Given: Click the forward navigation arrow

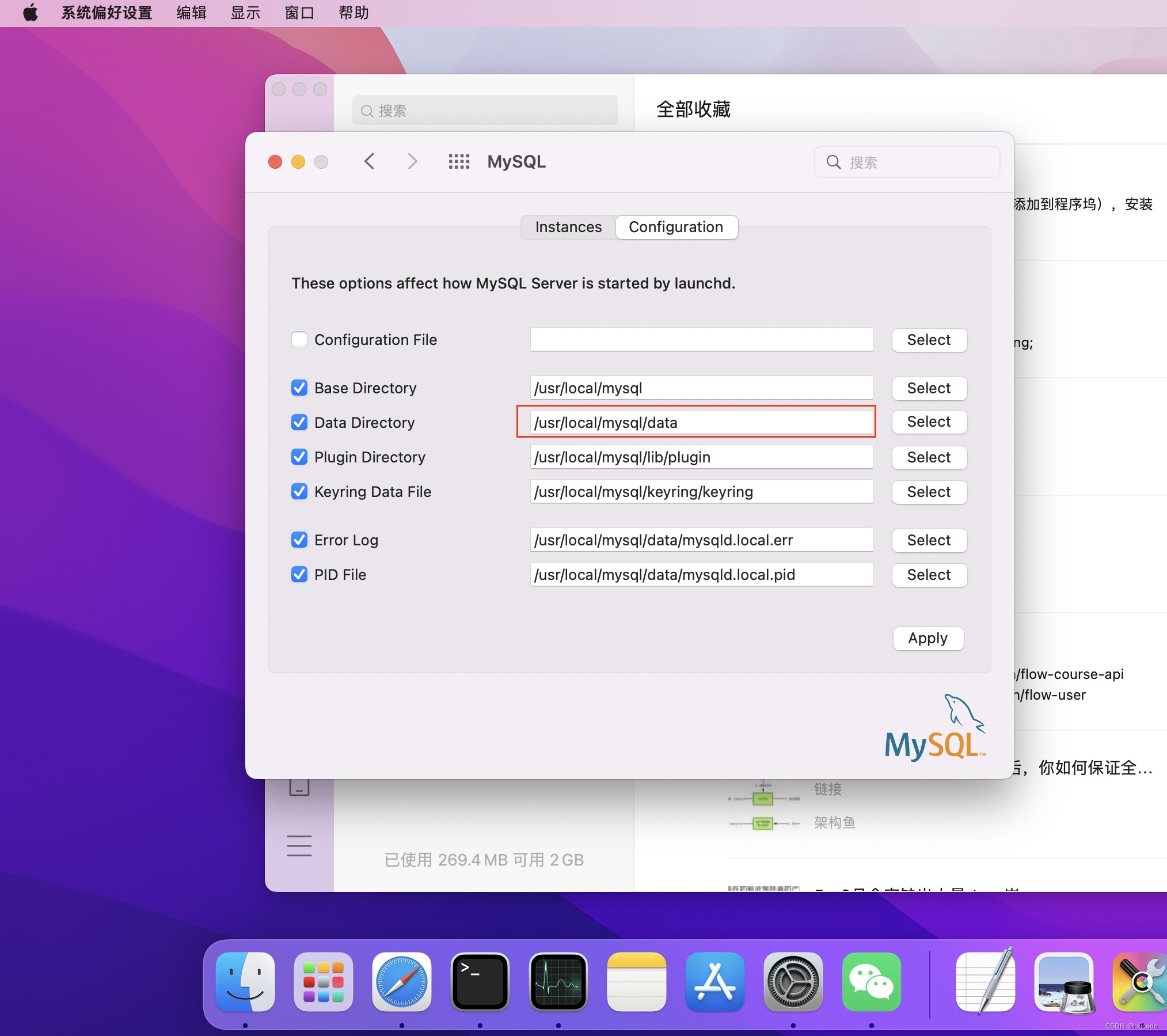Looking at the screenshot, I should [412, 162].
